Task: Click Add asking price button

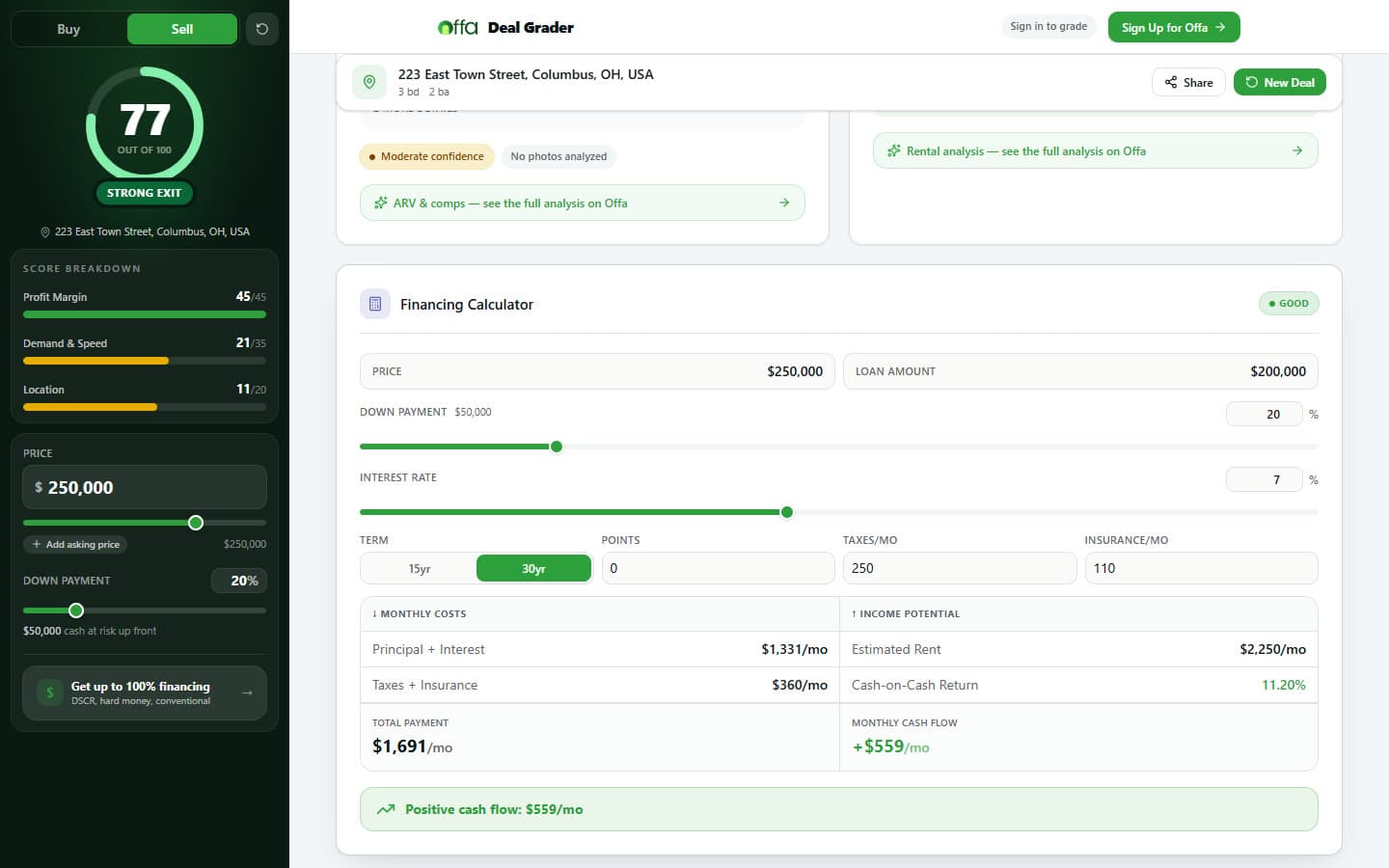Action: tap(75, 545)
